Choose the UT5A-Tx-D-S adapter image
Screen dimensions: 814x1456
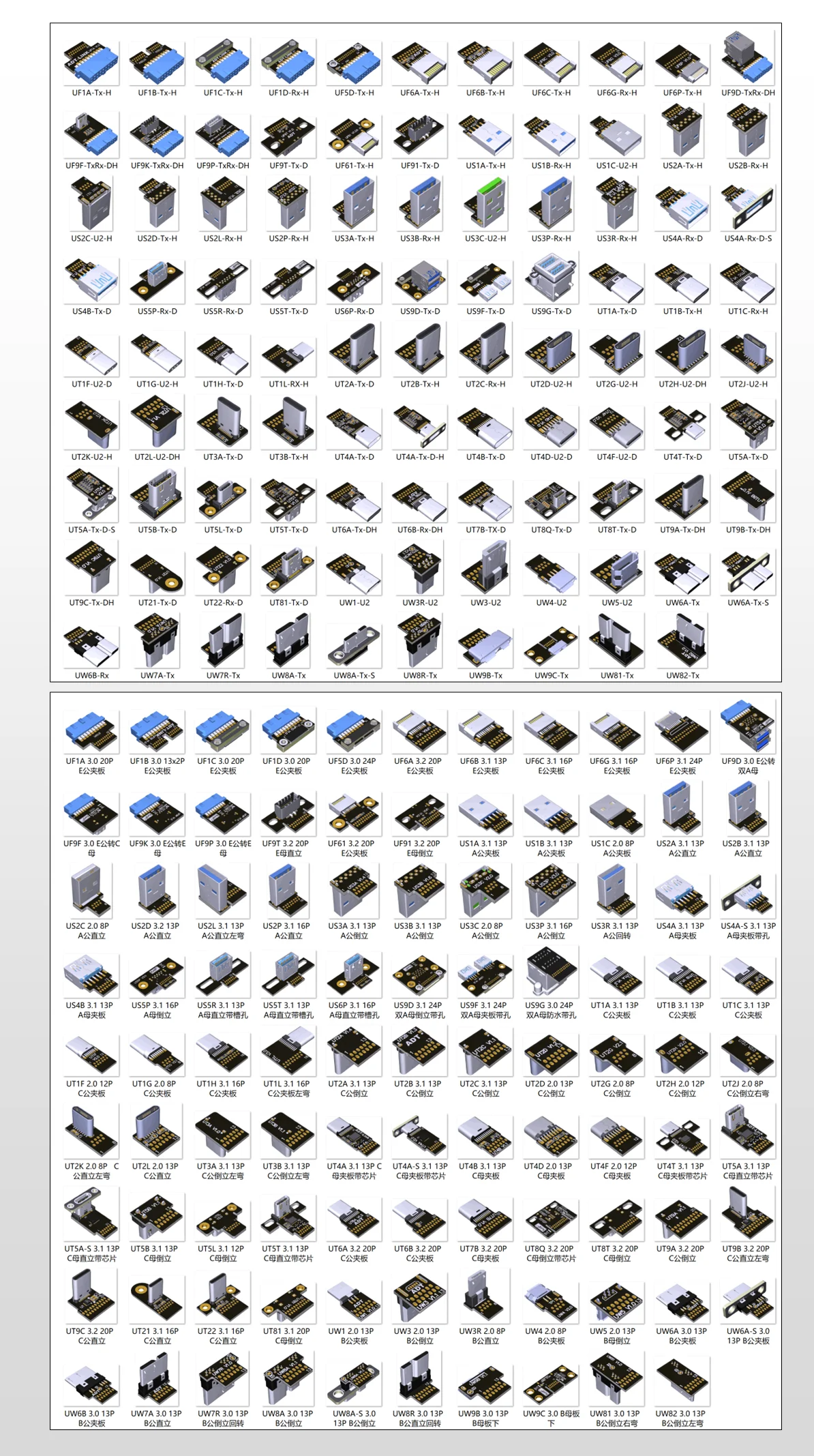(x=91, y=497)
